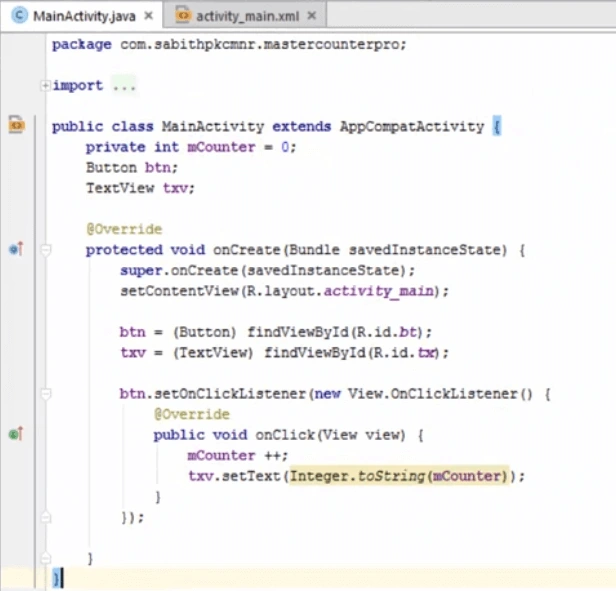Switch to the MainActivity.java tab
616x591 pixels.
point(82,16)
